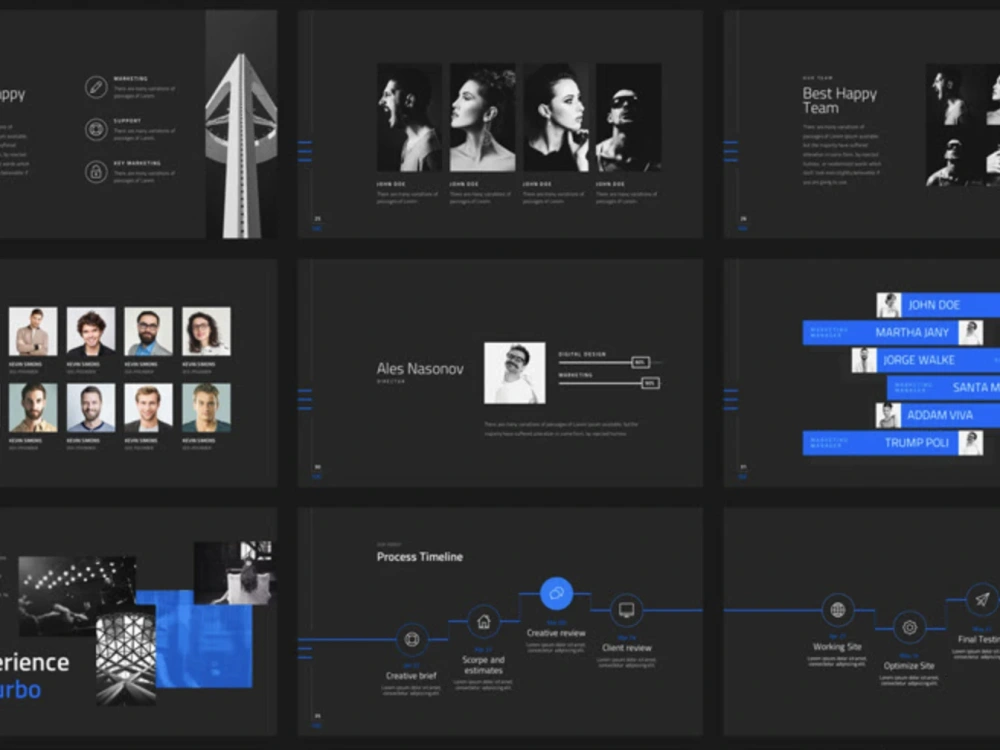Viewport: 1000px width, 750px height.
Task: Select the man in sunglasses portrait
Action: click(628, 117)
